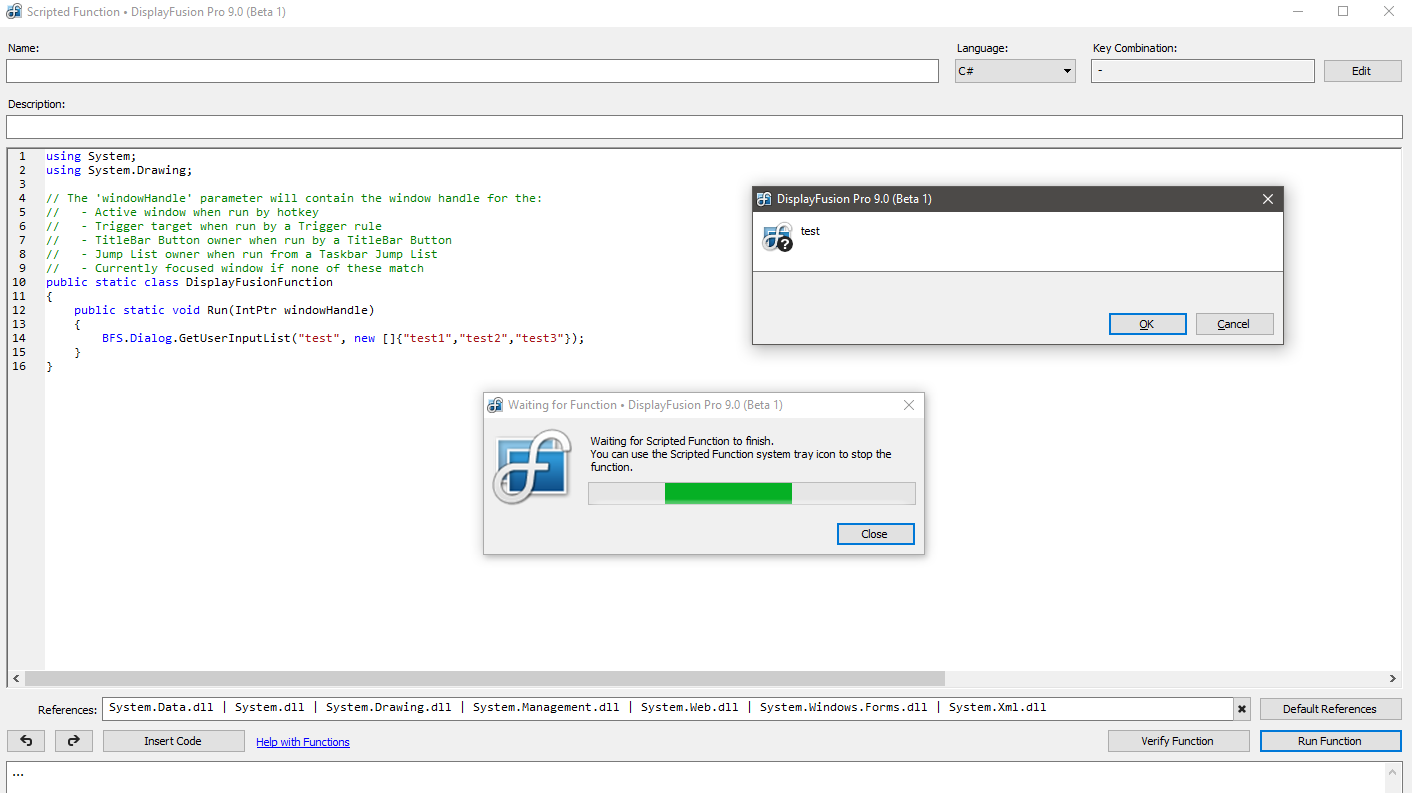Click the Run Function button
Screen dimensions: 1412x793
[x=1329, y=741]
